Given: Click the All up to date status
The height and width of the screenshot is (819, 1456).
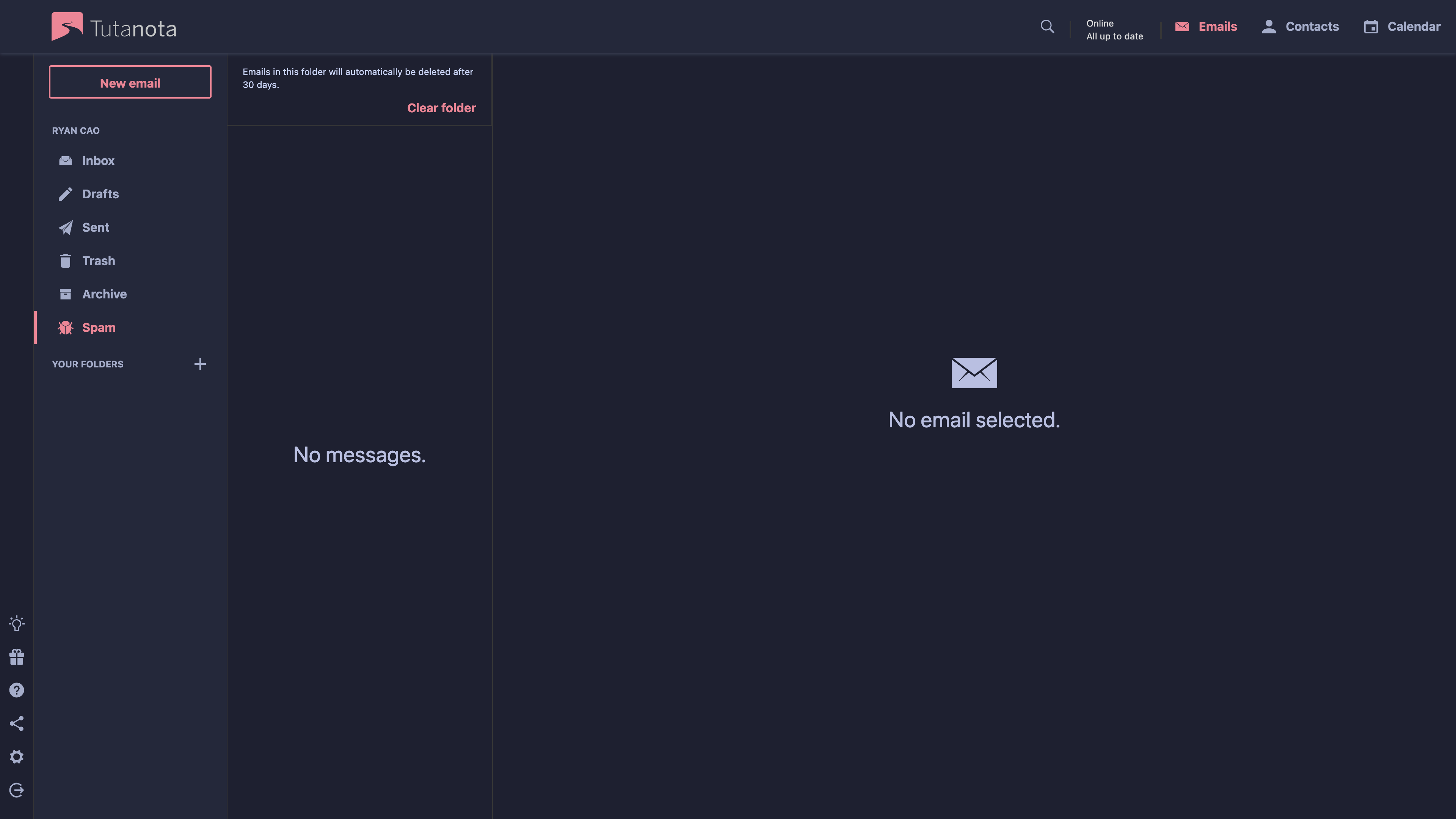Looking at the screenshot, I should tap(1114, 36).
